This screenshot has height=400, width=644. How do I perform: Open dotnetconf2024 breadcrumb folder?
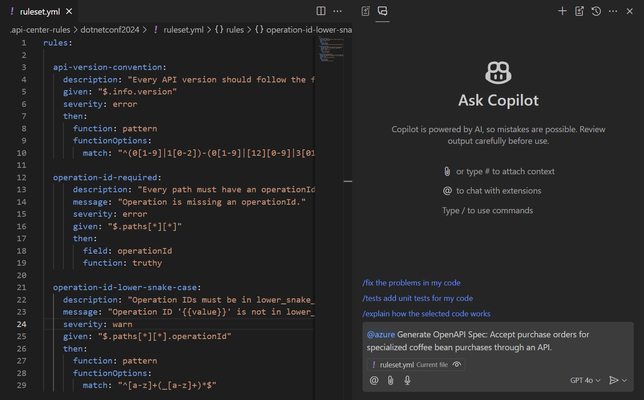point(109,30)
